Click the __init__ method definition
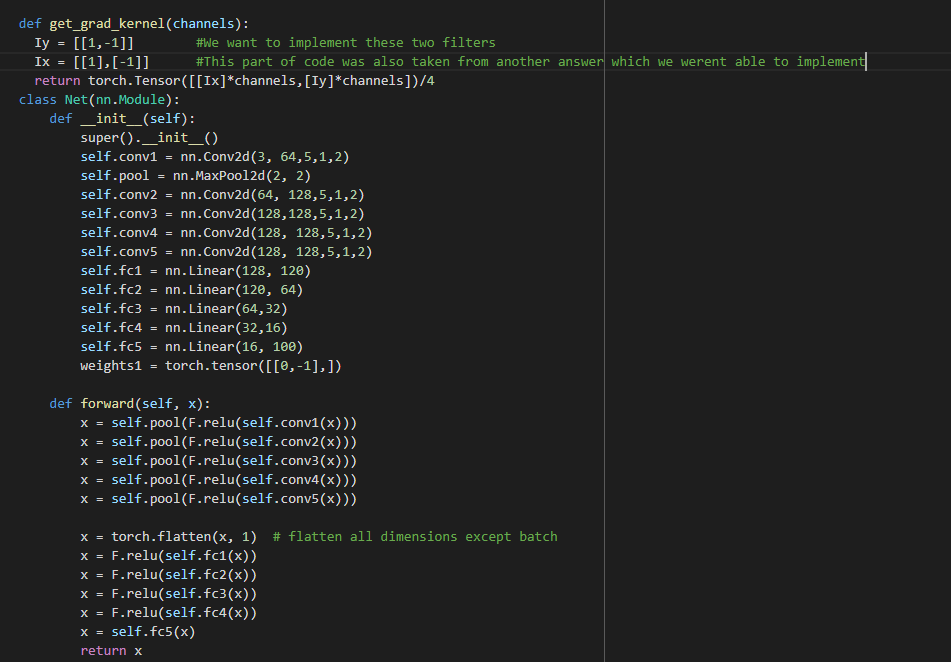This screenshot has width=951, height=662. click(x=123, y=118)
